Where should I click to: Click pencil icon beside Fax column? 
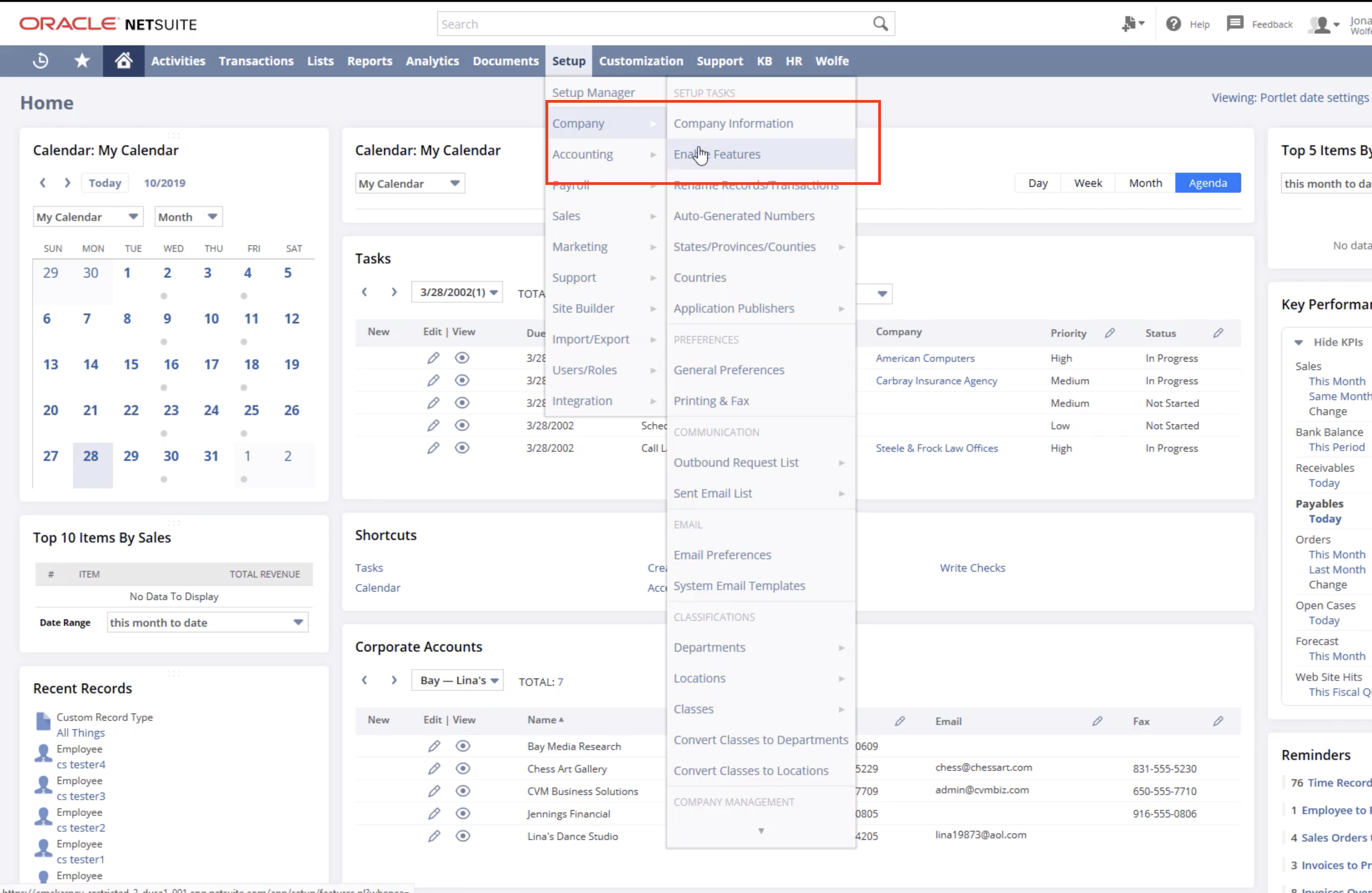tap(1218, 721)
